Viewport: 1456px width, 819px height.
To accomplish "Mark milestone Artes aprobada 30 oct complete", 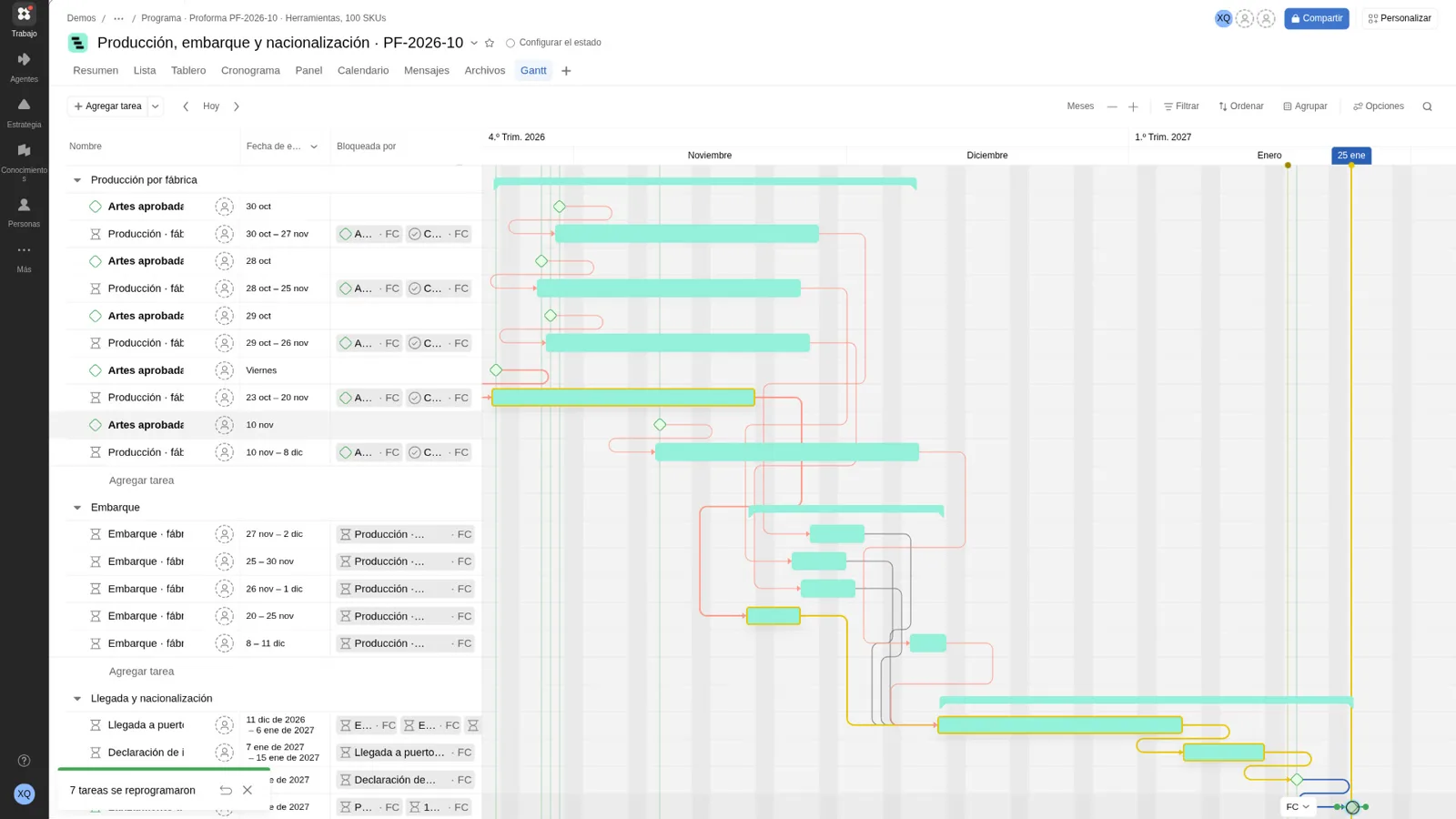I will tap(96, 207).
